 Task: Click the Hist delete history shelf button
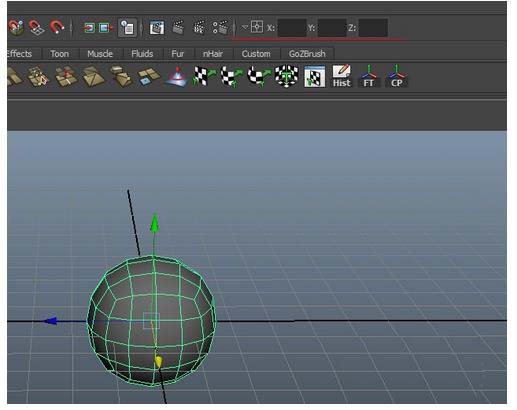point(342,77)
